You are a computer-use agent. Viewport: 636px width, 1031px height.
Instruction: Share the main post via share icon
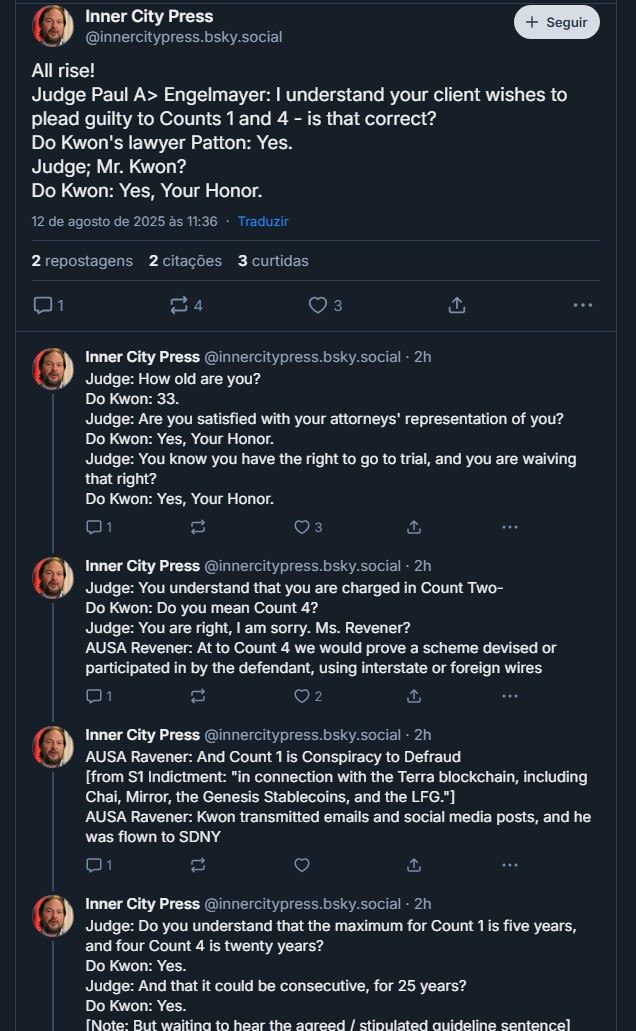[457, 305]
